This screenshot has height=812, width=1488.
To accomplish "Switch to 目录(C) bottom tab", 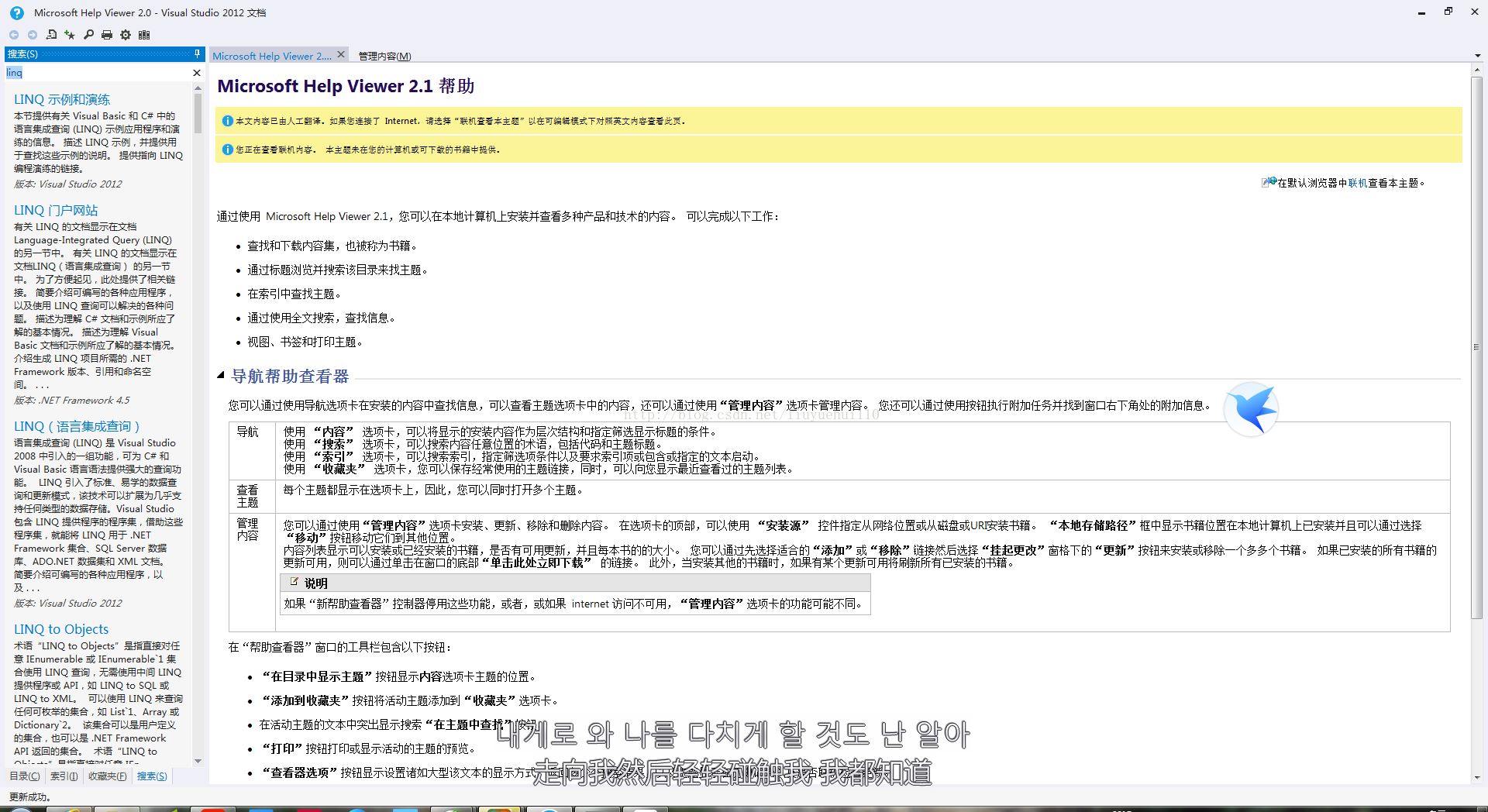I will [25, 776].
